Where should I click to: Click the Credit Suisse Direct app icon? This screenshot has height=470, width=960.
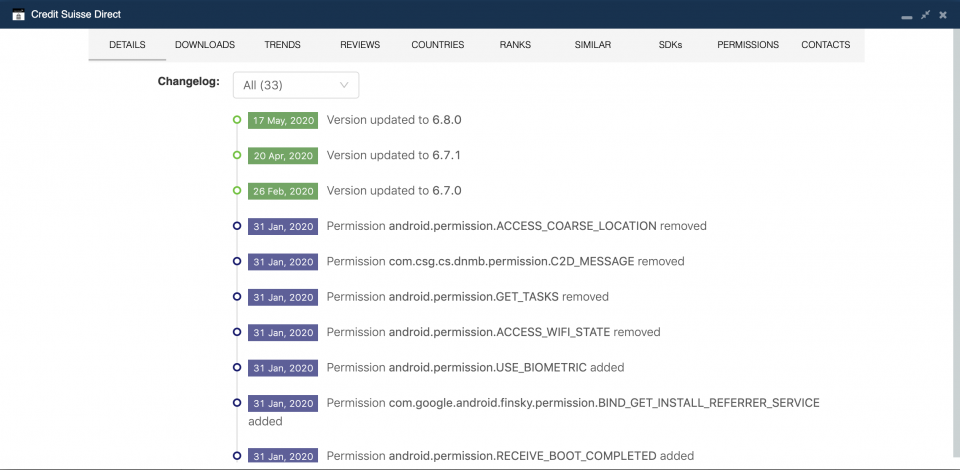click(x=18, y=14)
